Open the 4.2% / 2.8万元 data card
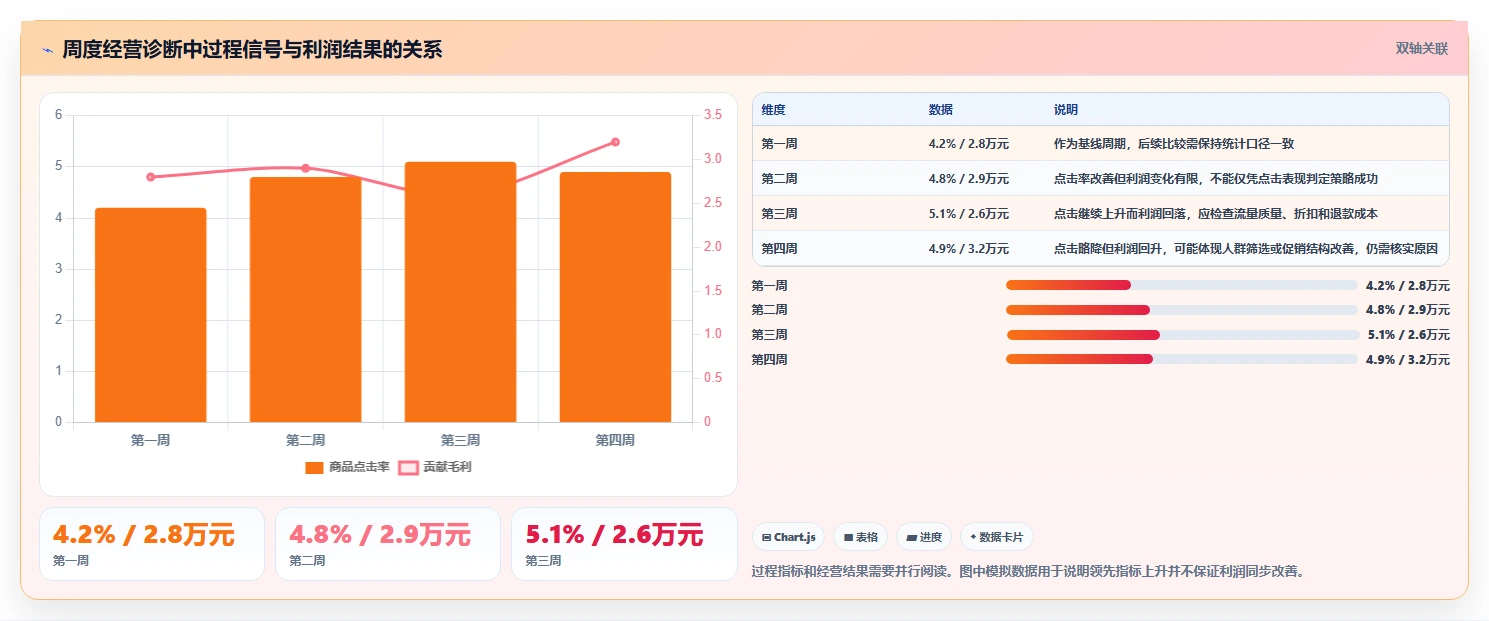Image resolution: width=1489 pixels, height=621 pixels. pos(152,544)
